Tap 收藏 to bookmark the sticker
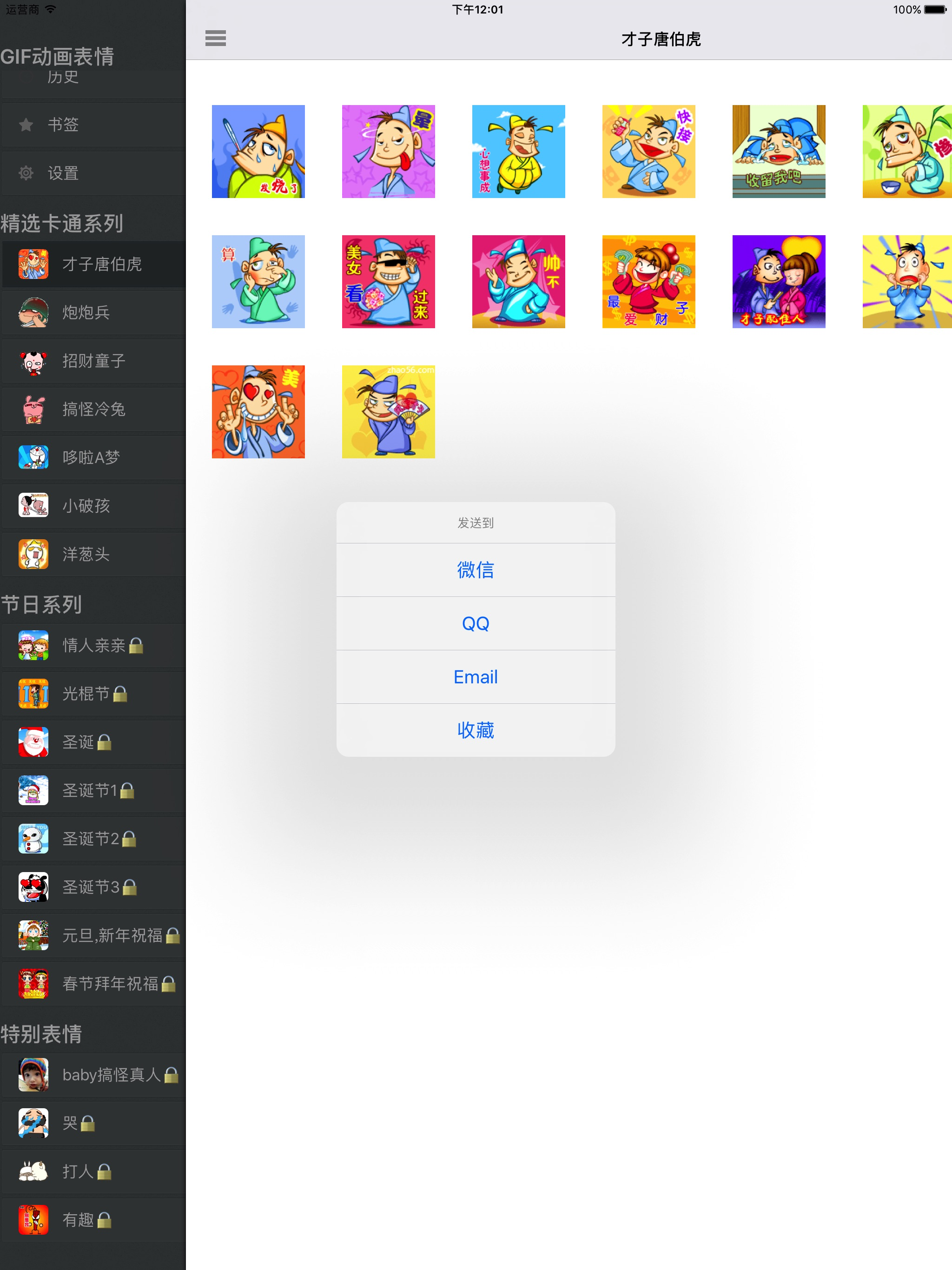This screenshot has height=1270, width=952. pos(476,730)
